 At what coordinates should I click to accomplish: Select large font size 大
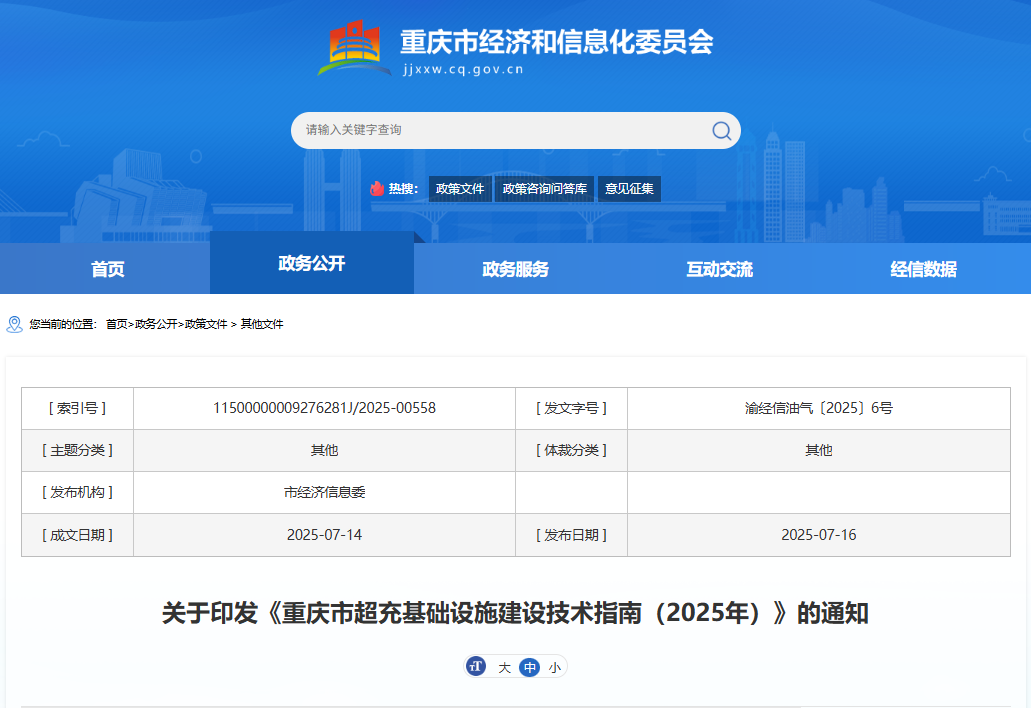click(x=504, y=667)
